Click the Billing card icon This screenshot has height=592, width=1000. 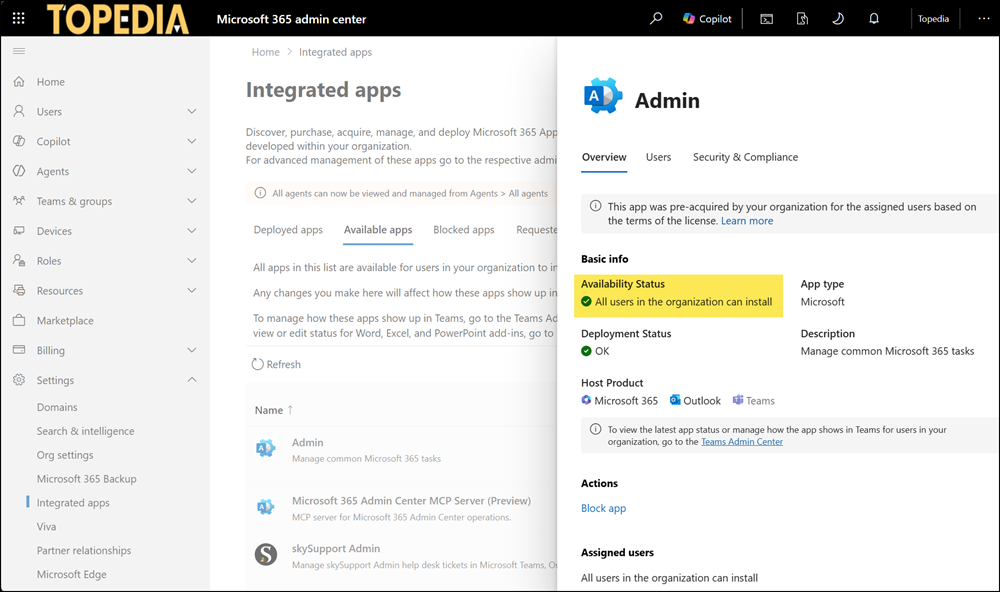19,350
